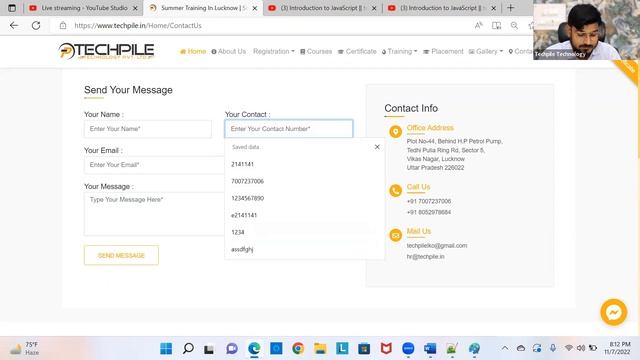Viewport: 640px width, 360px height.
Task: Select saved entry 1234
Action: (x=304, y=232)
